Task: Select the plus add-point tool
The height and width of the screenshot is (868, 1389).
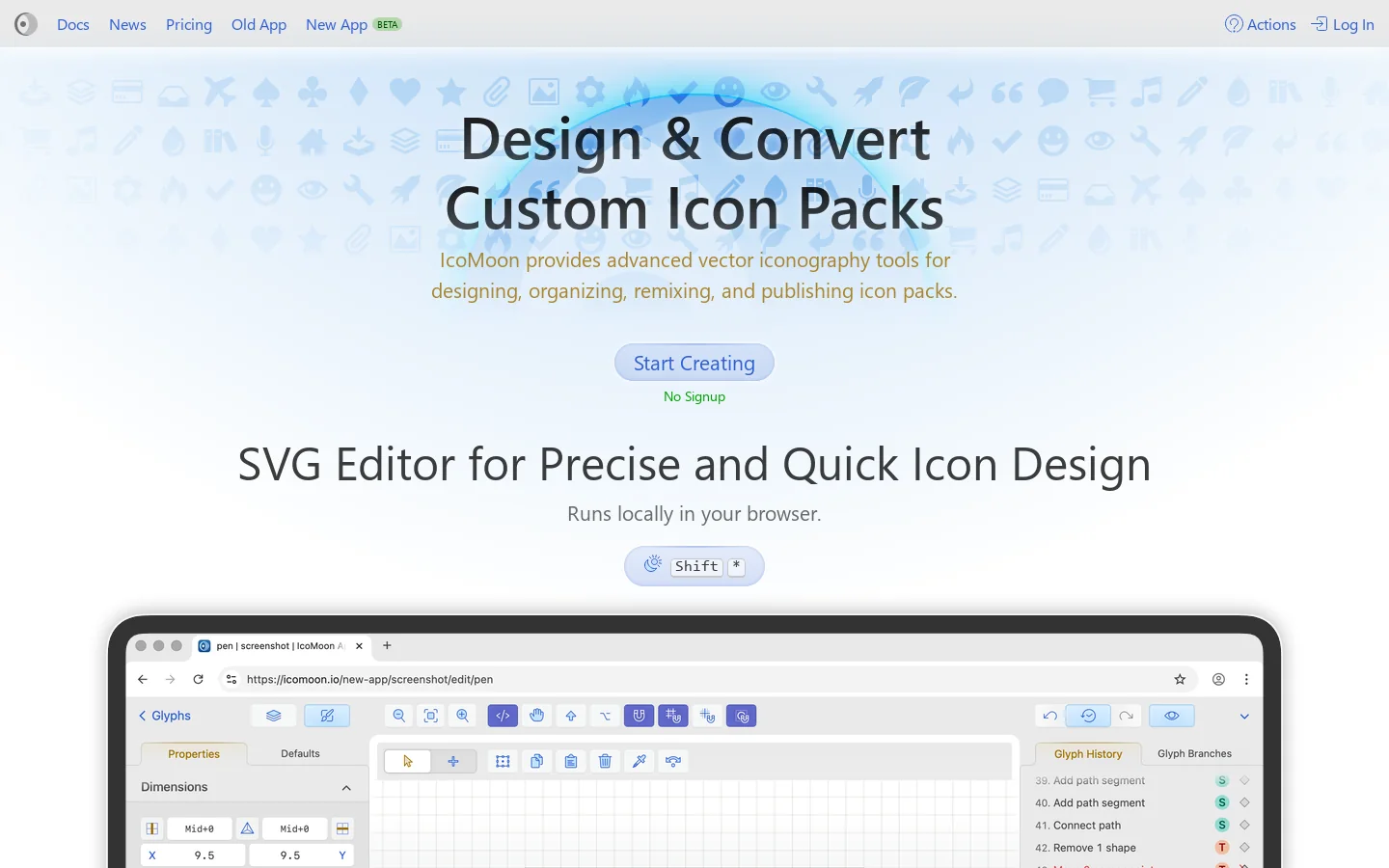Action: click(453, 761)
